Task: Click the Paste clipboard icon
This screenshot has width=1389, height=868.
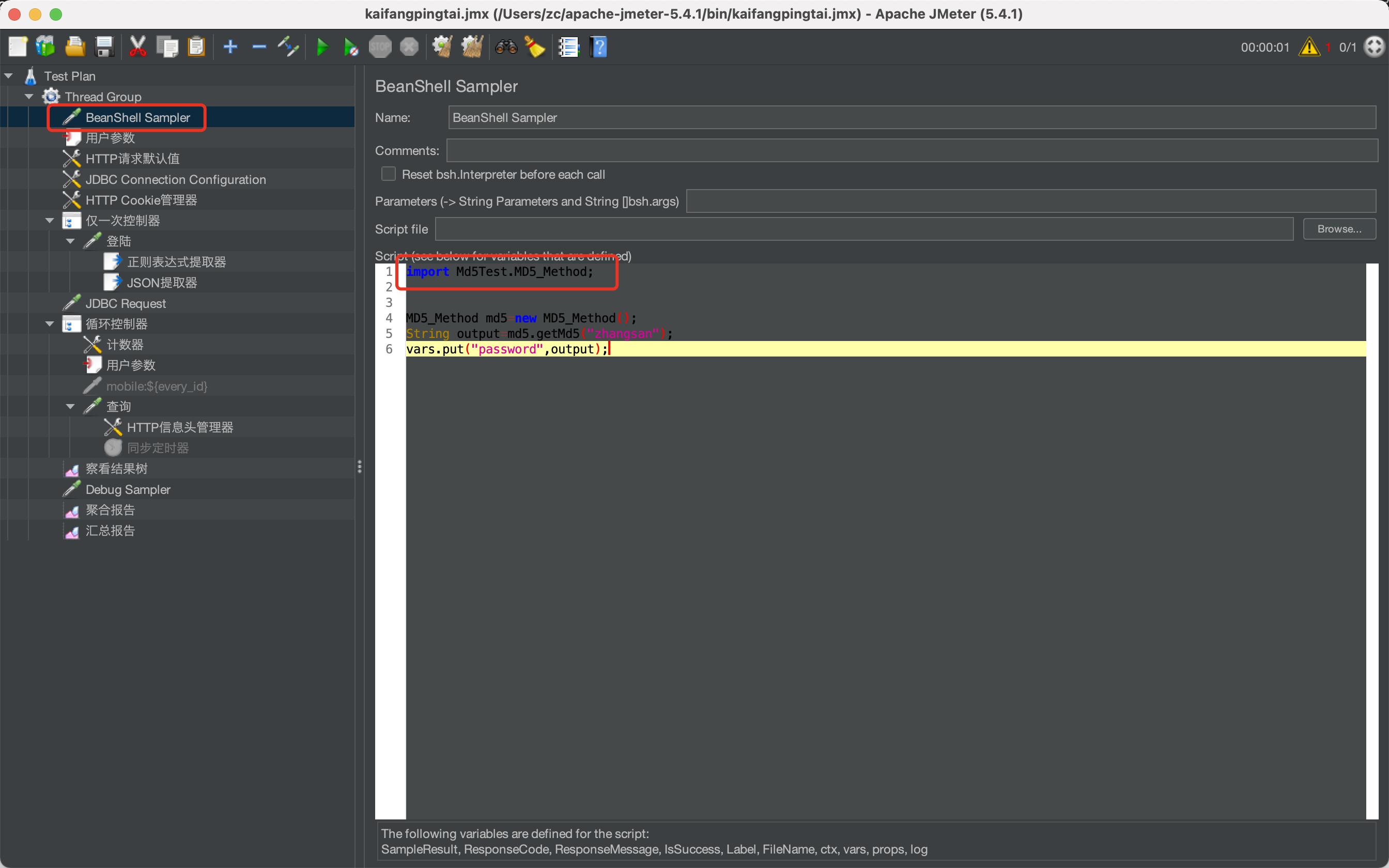Action: 196,47
